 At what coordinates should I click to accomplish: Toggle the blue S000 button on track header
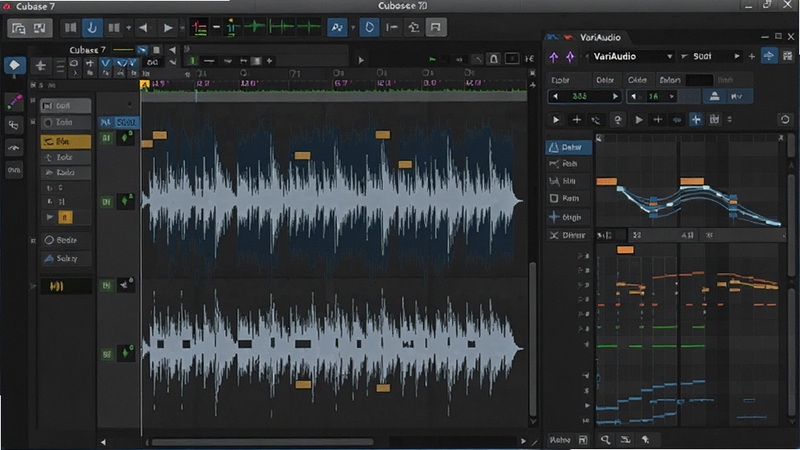(x=126, y=122)
